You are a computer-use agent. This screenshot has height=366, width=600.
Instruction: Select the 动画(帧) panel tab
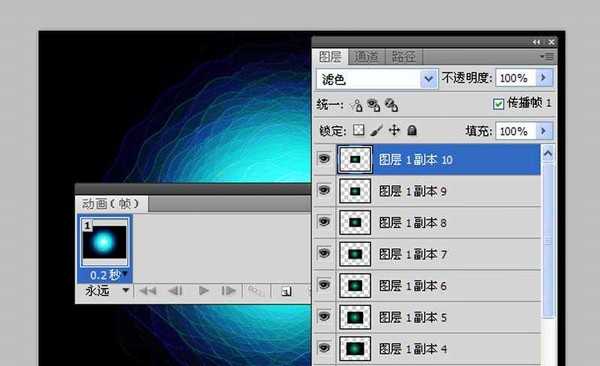pos(111,204)
